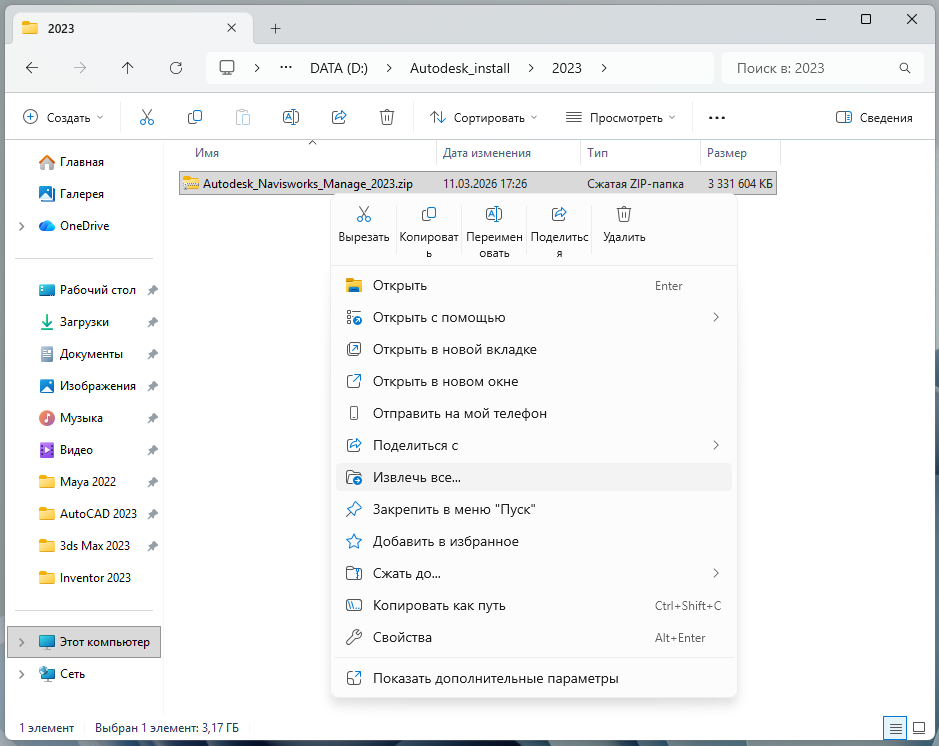Click the disabled Paste icon in the toolbar

(x=243, y=117)
